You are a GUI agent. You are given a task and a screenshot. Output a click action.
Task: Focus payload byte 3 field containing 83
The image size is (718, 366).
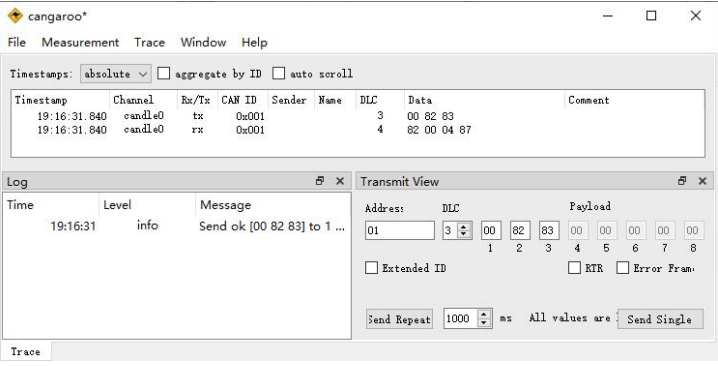tap(549, 230)
